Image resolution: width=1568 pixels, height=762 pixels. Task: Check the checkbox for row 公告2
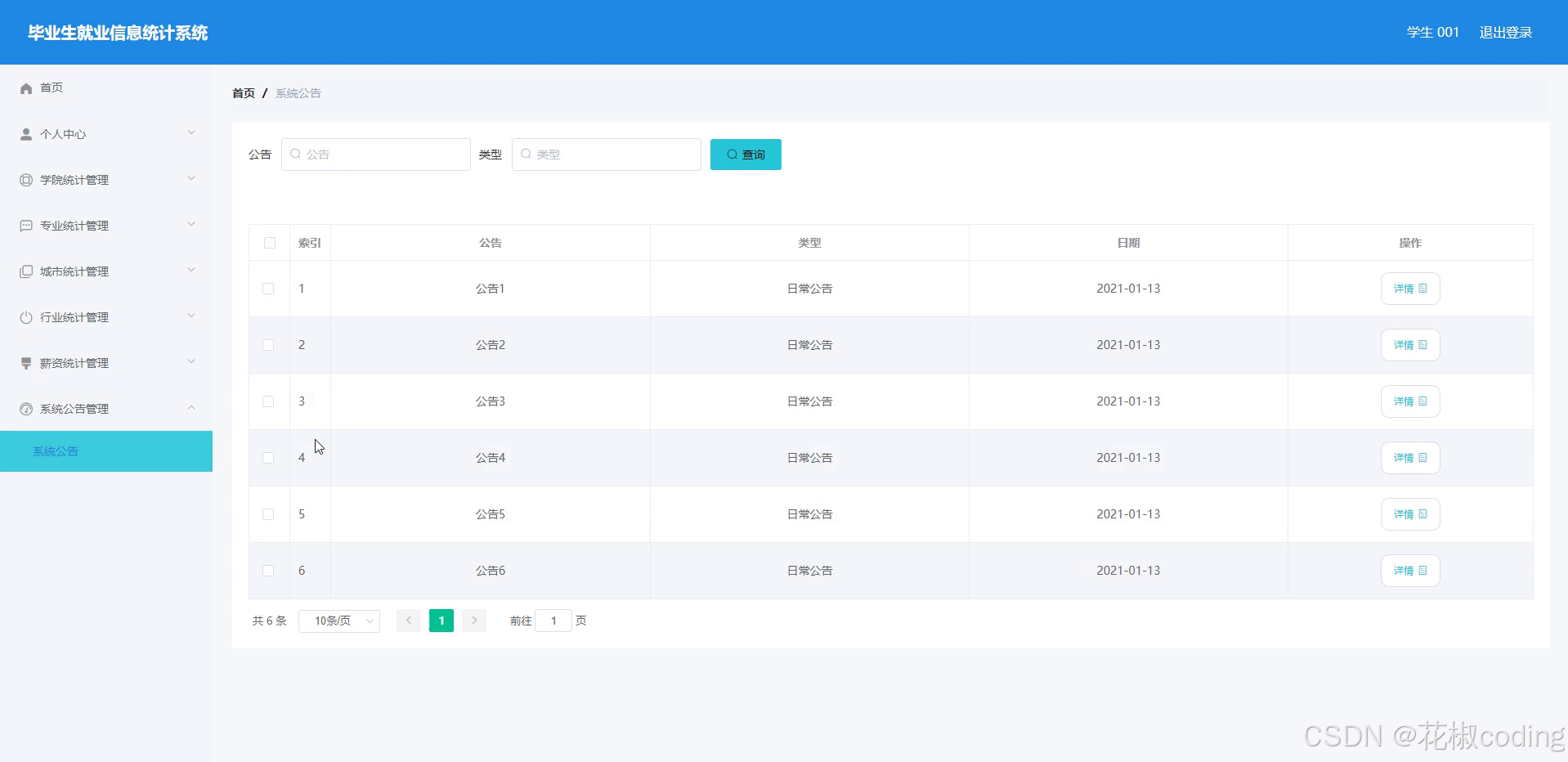(x=268, y=345)
